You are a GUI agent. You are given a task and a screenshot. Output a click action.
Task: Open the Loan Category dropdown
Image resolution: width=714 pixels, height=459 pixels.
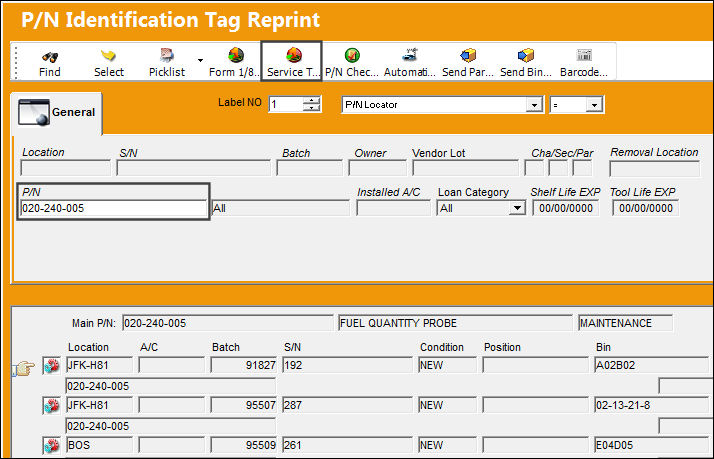pyautogui.click(x=516, y=209)
